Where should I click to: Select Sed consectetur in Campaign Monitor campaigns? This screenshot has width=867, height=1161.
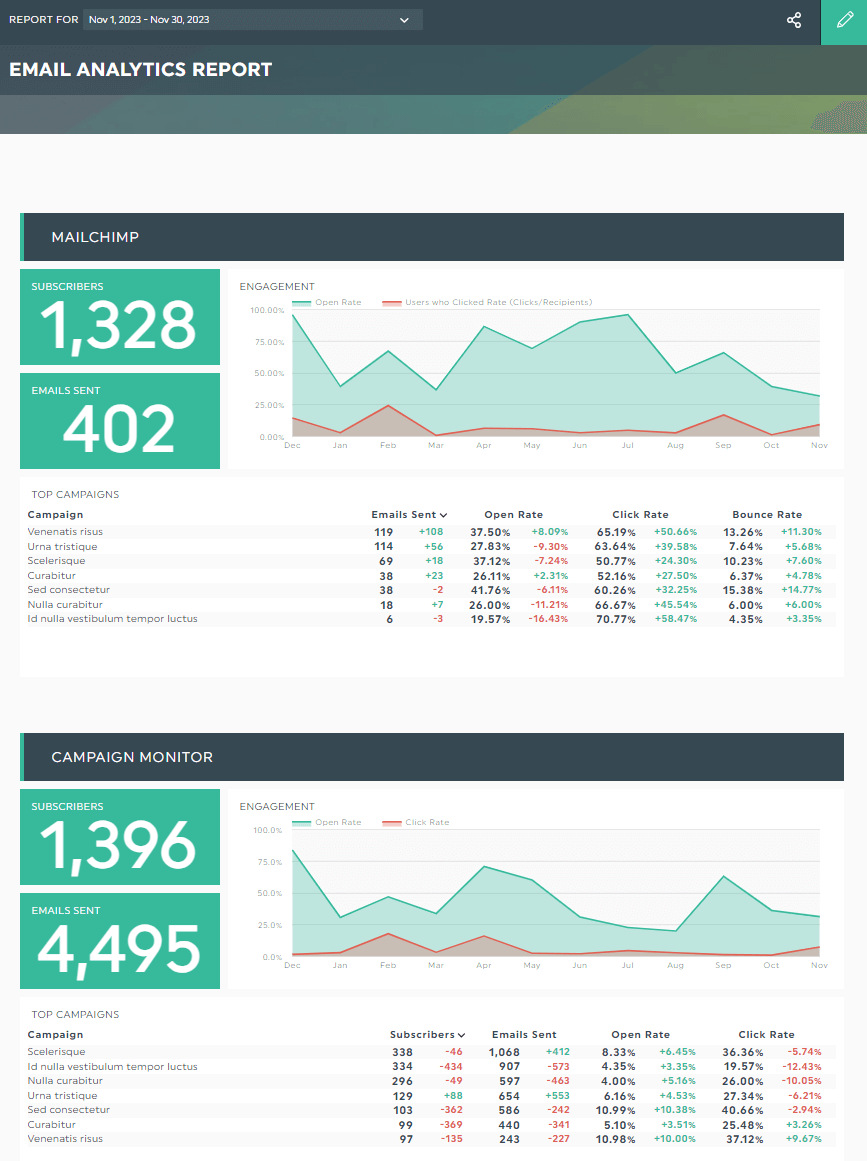point(69,1109)
